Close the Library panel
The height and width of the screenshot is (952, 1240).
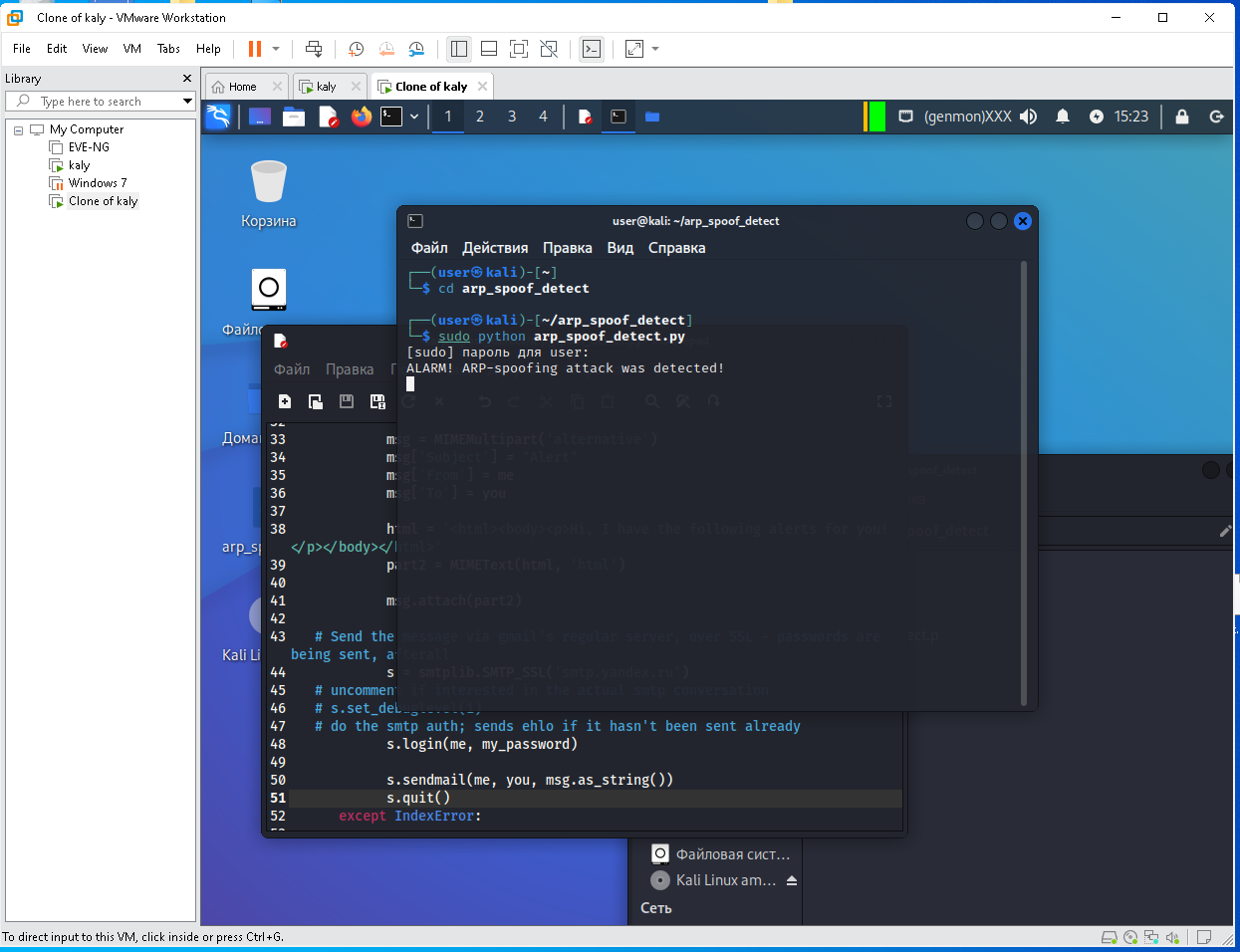[187, 78]
